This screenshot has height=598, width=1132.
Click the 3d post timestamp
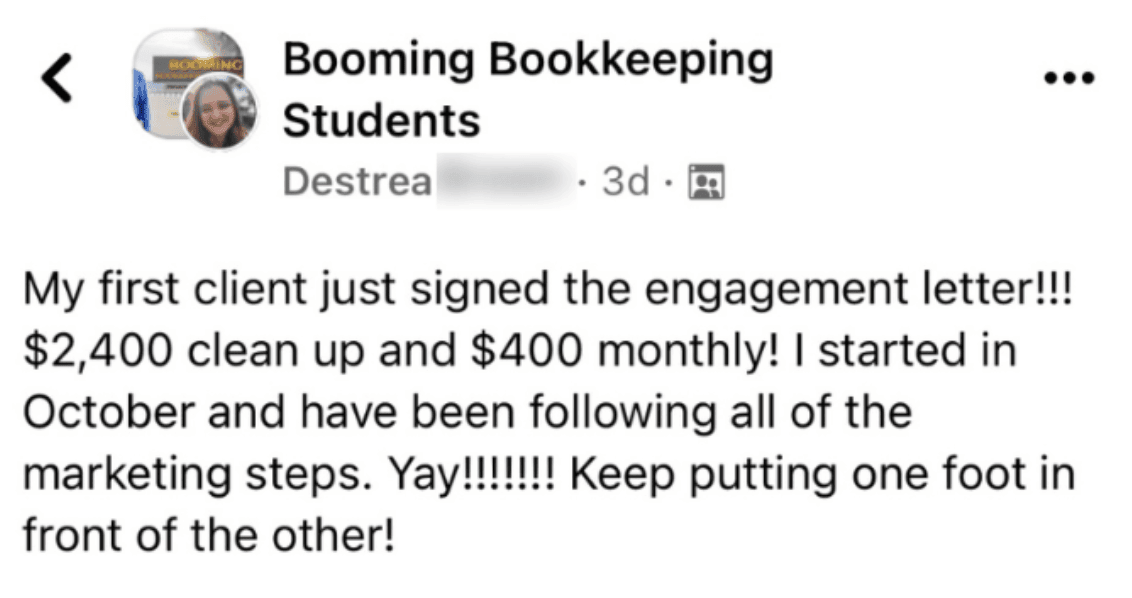pyautogui.click(x=626, y=183)
